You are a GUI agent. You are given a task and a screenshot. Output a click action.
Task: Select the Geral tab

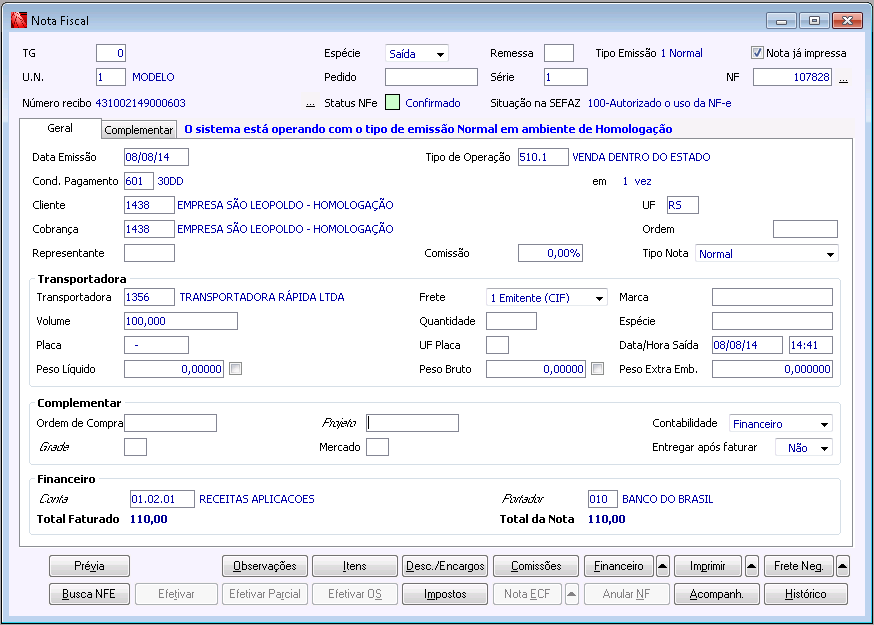point(60,129)
